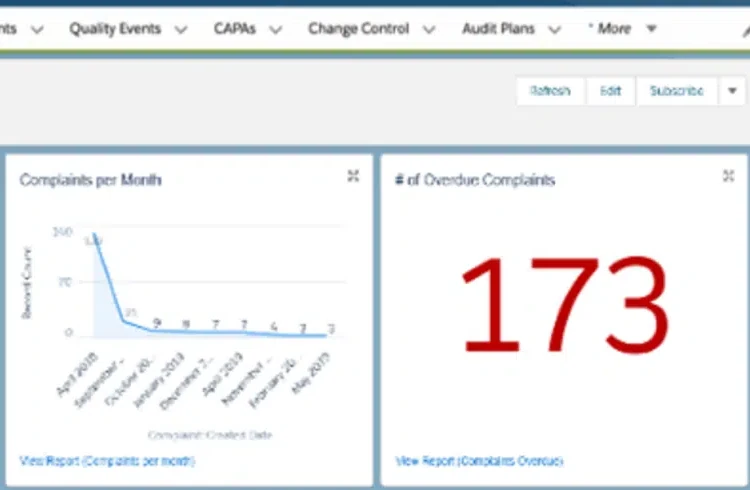Viewport: 750px width, 490px height.
Task: Click the Complaints per Month title
Action: tap(90, 180)
